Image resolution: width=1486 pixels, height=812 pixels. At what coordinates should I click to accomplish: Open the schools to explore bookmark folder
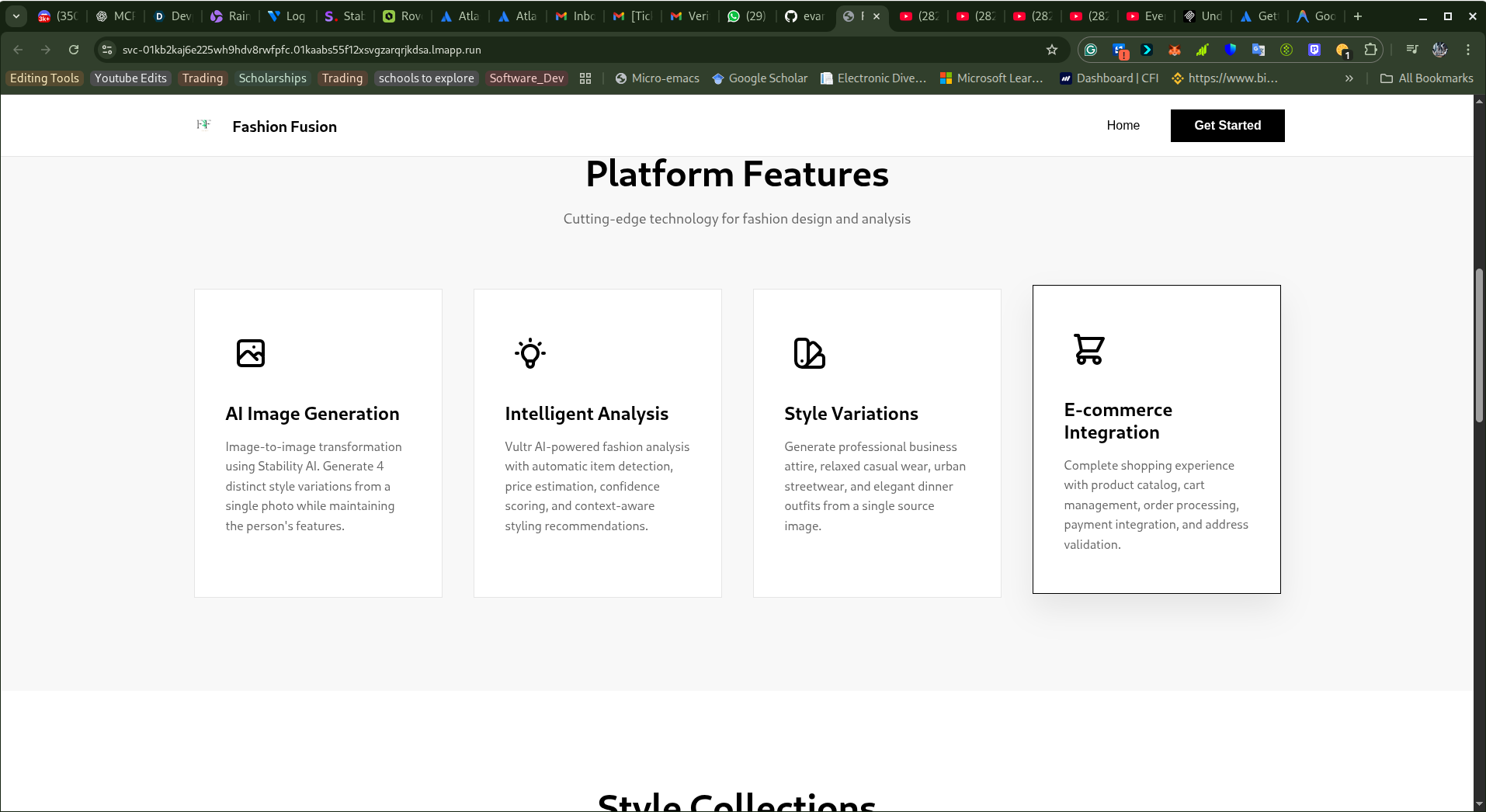426,78
